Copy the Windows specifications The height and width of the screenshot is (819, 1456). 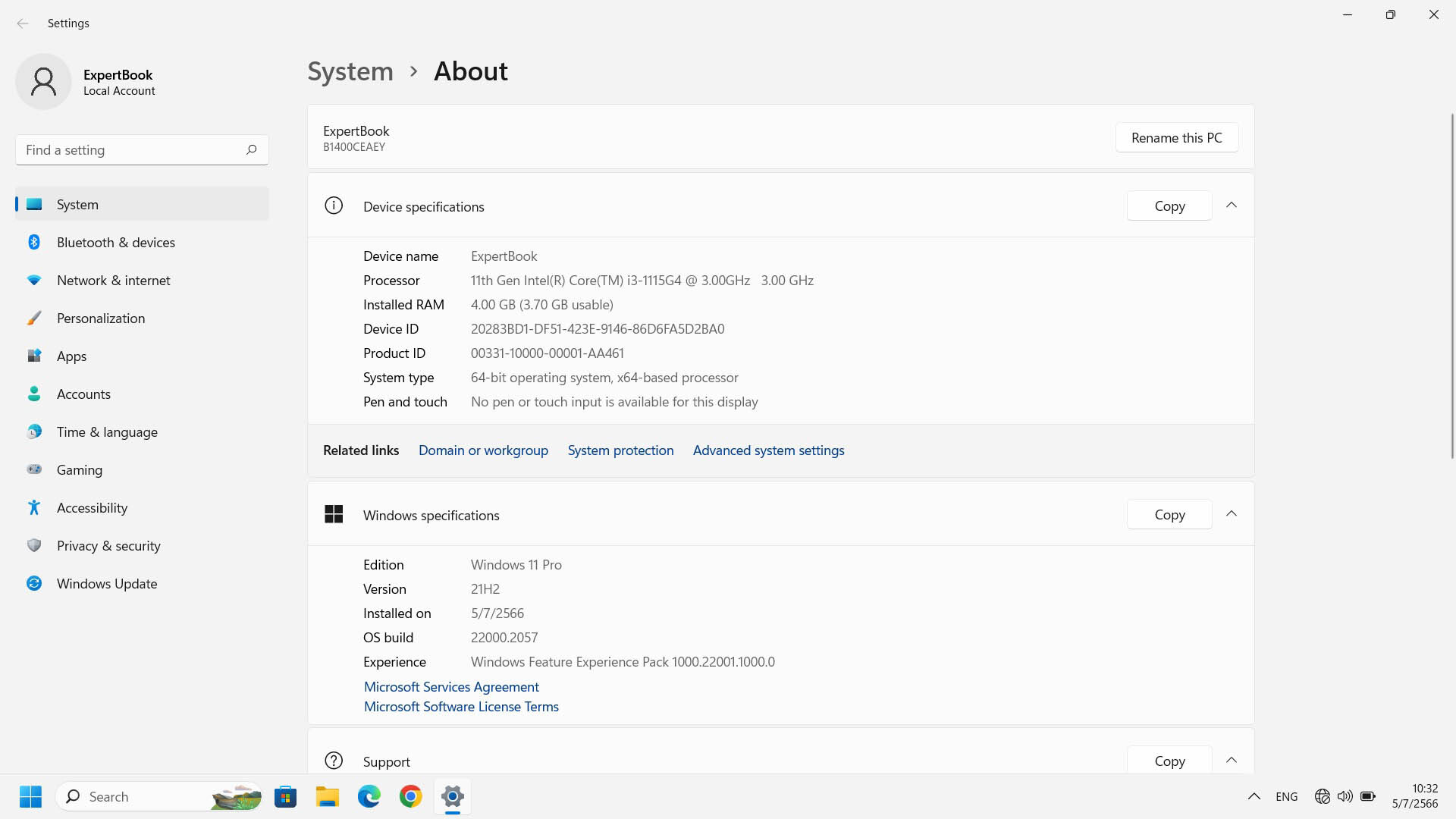point(1169,514)
